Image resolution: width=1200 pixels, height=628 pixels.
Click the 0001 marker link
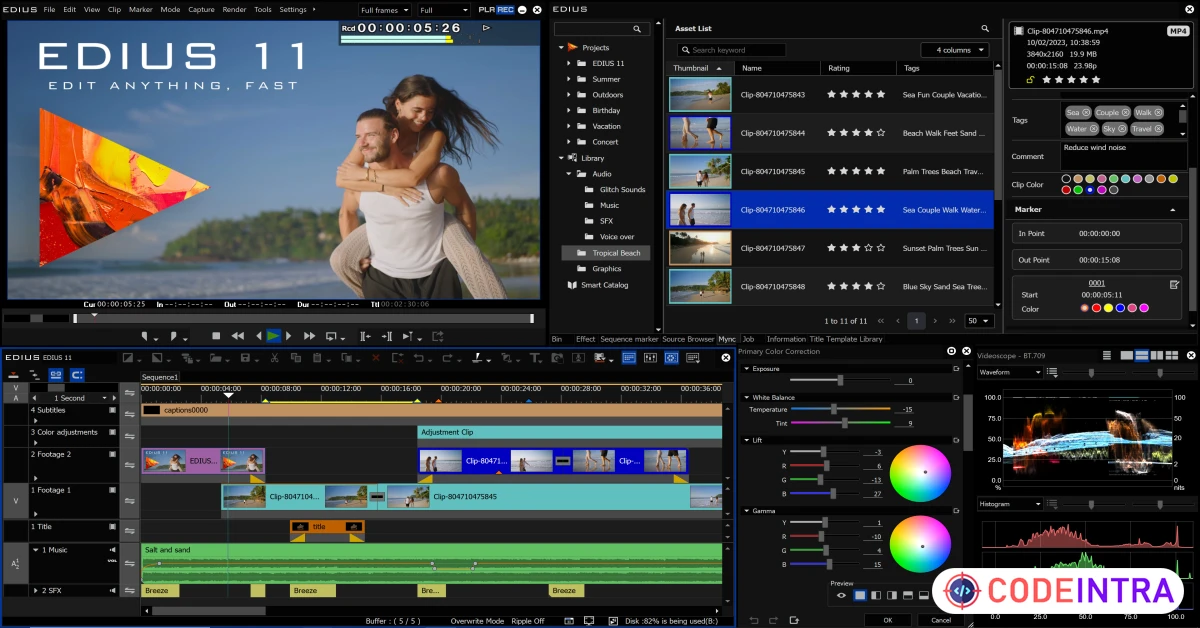pos(1097,283)
